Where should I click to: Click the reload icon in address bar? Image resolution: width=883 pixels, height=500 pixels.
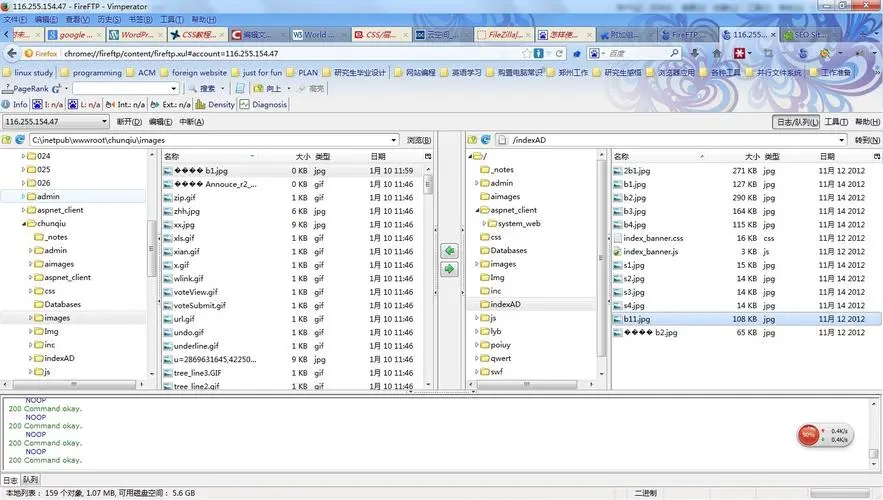pyautogui.click(x=559, y=53)
